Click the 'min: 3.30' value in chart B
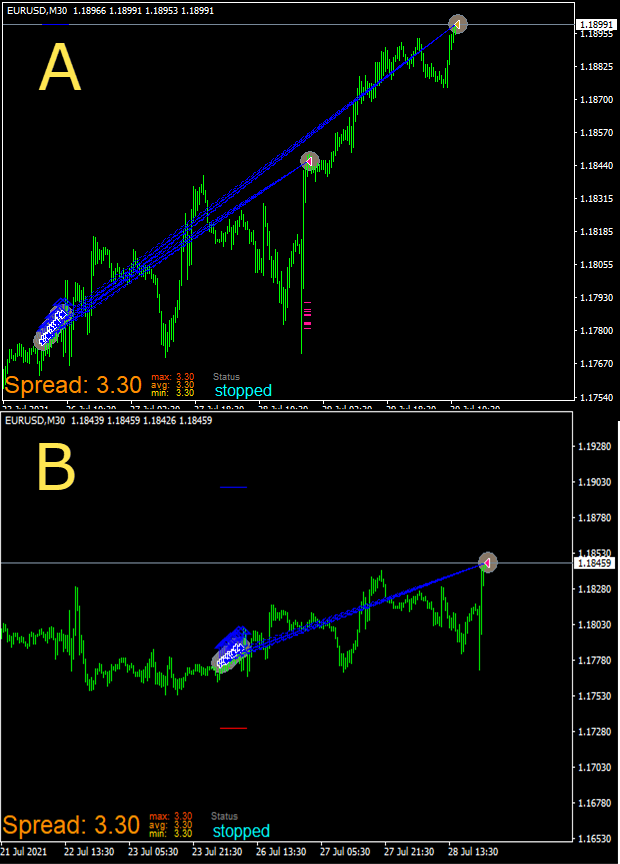The height and width of the screenshot is (864, 620). point(170,833)
